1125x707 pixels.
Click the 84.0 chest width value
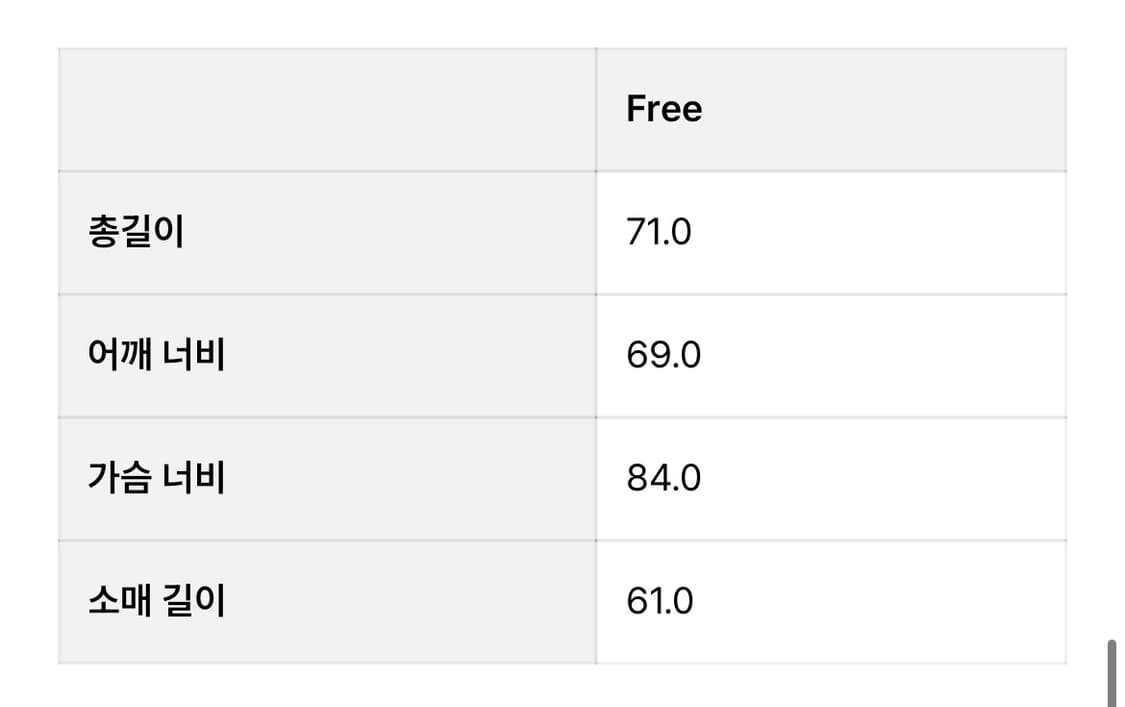pyautogui.click(x=664, y=479)
